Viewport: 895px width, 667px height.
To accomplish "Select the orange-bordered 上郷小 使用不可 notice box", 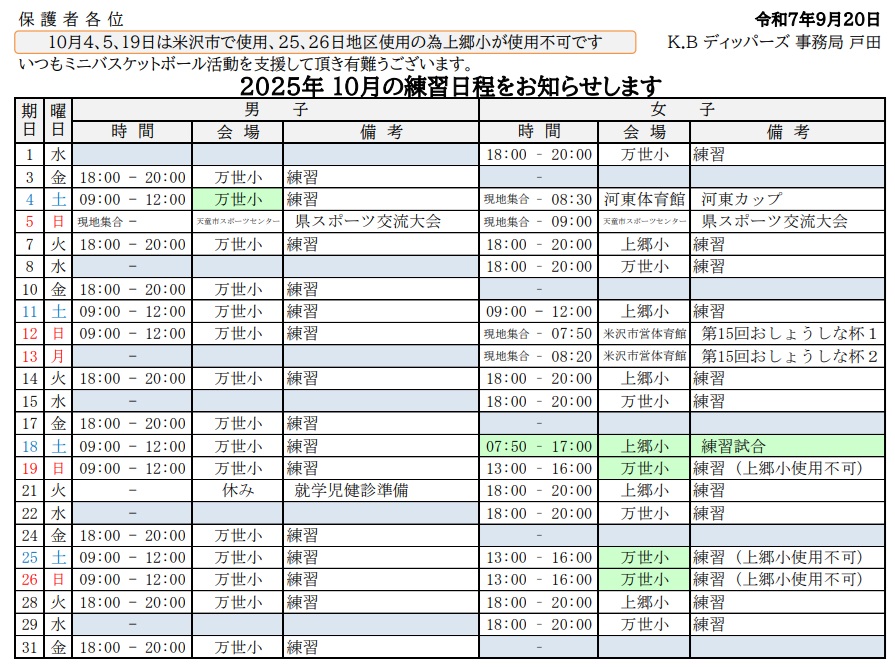I will click(x=326, y=42).
